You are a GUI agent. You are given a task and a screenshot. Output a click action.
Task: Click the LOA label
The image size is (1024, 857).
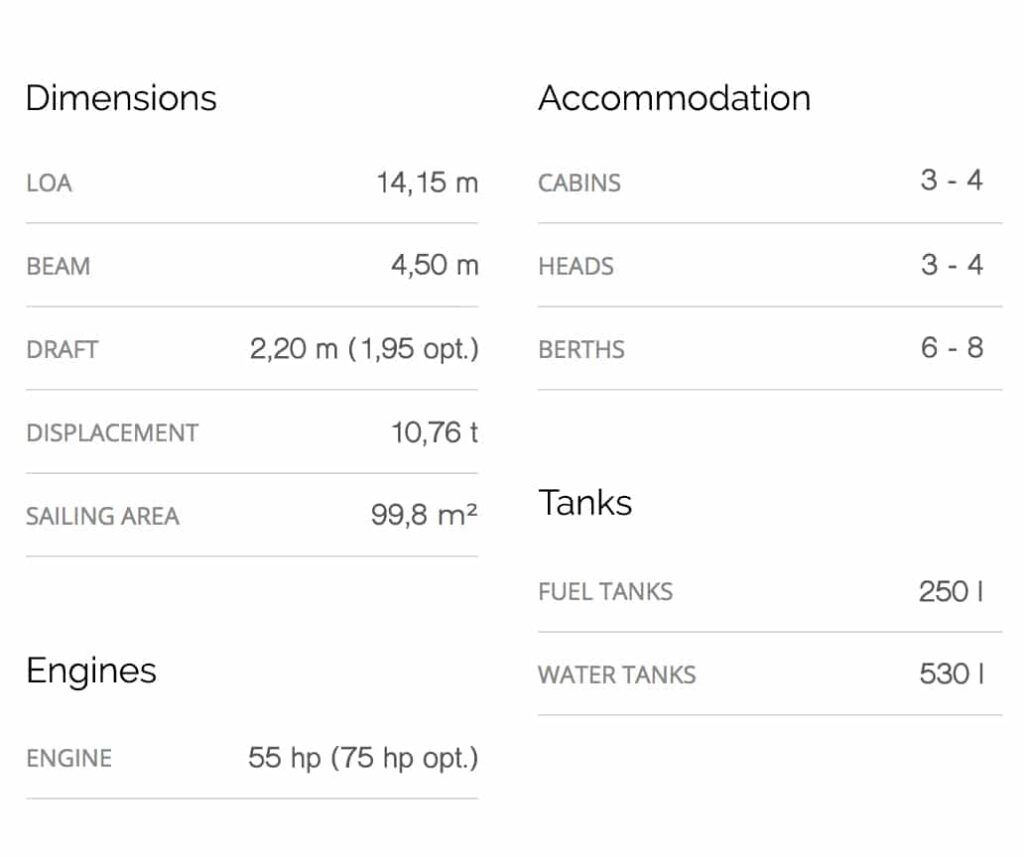[49, 184]
